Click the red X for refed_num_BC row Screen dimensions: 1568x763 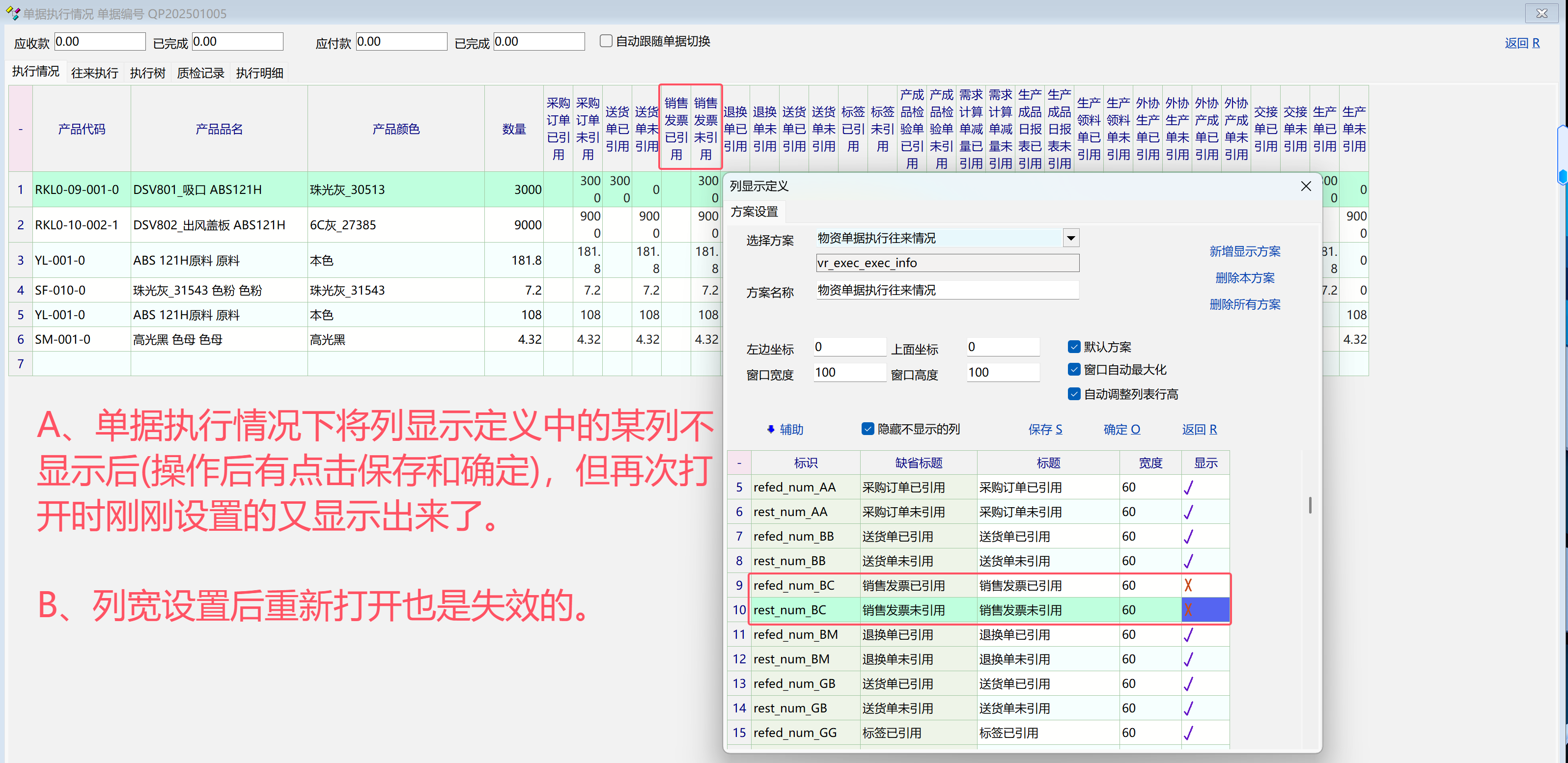coord(1188,585)
